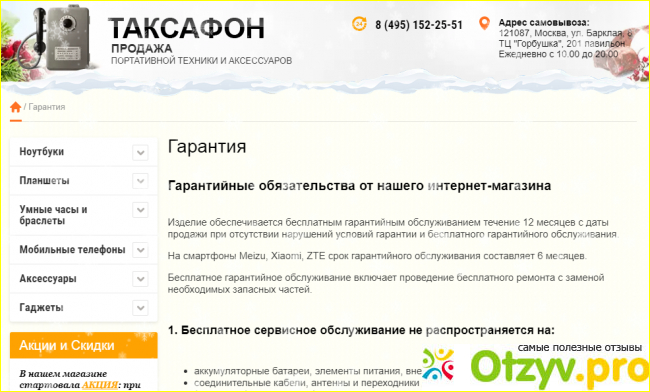Image resolution: width=650 pixels, height=392 pixels.
Task: Click the orange 24-hour phone icon
Action: click(x=359, y=24)
